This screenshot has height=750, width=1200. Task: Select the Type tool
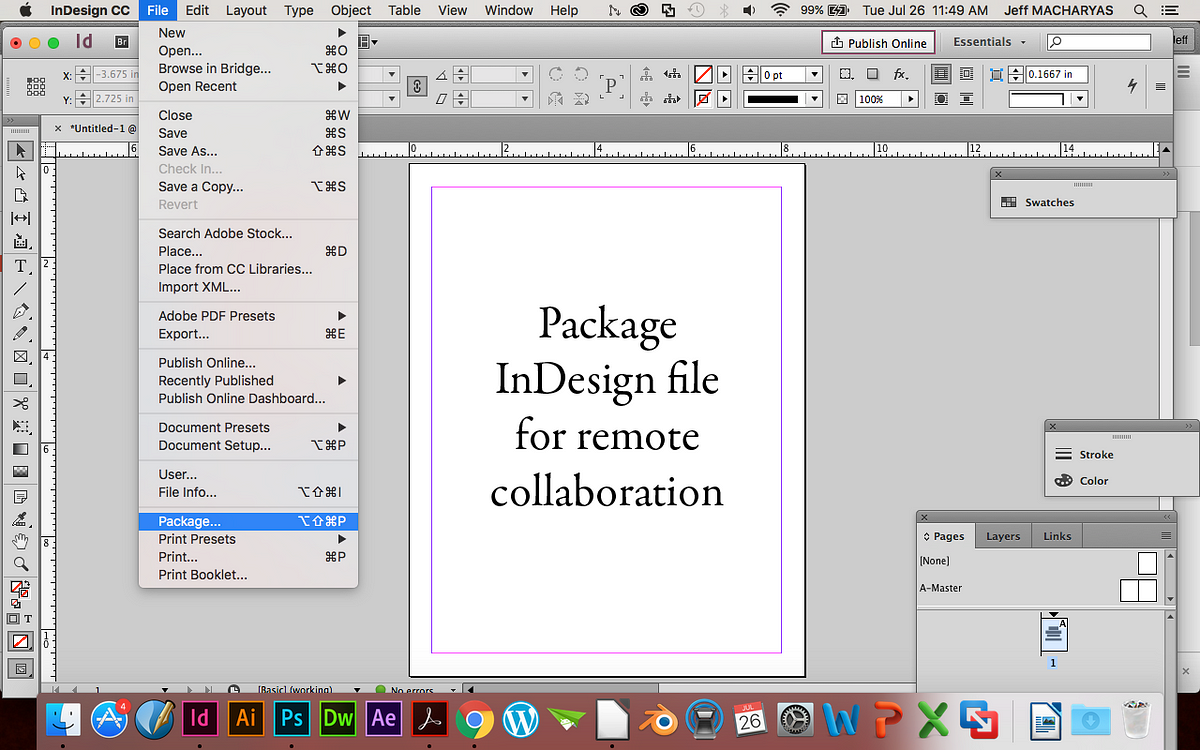point(20,266)
